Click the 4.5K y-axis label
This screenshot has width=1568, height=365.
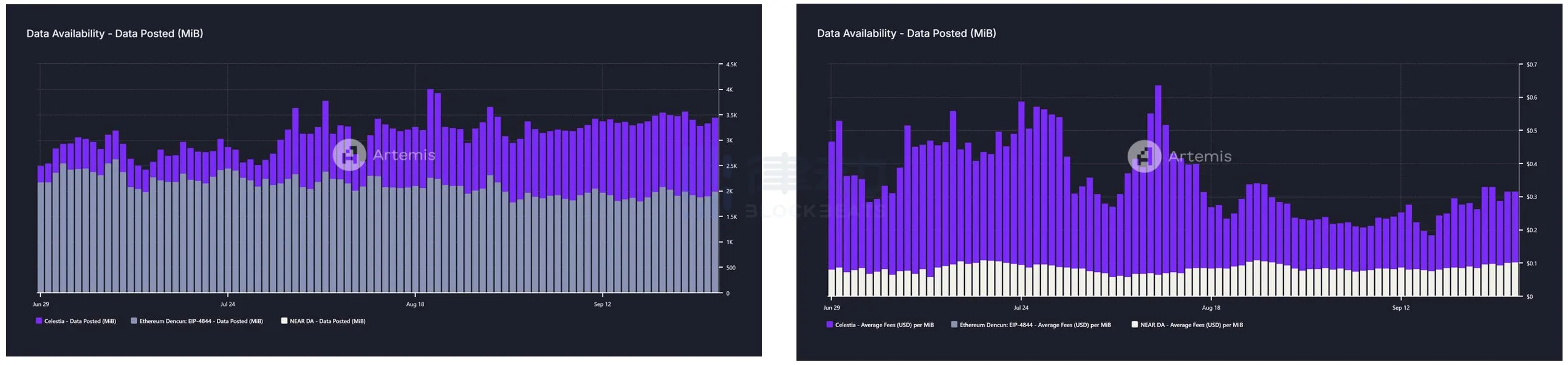[731, 64]
